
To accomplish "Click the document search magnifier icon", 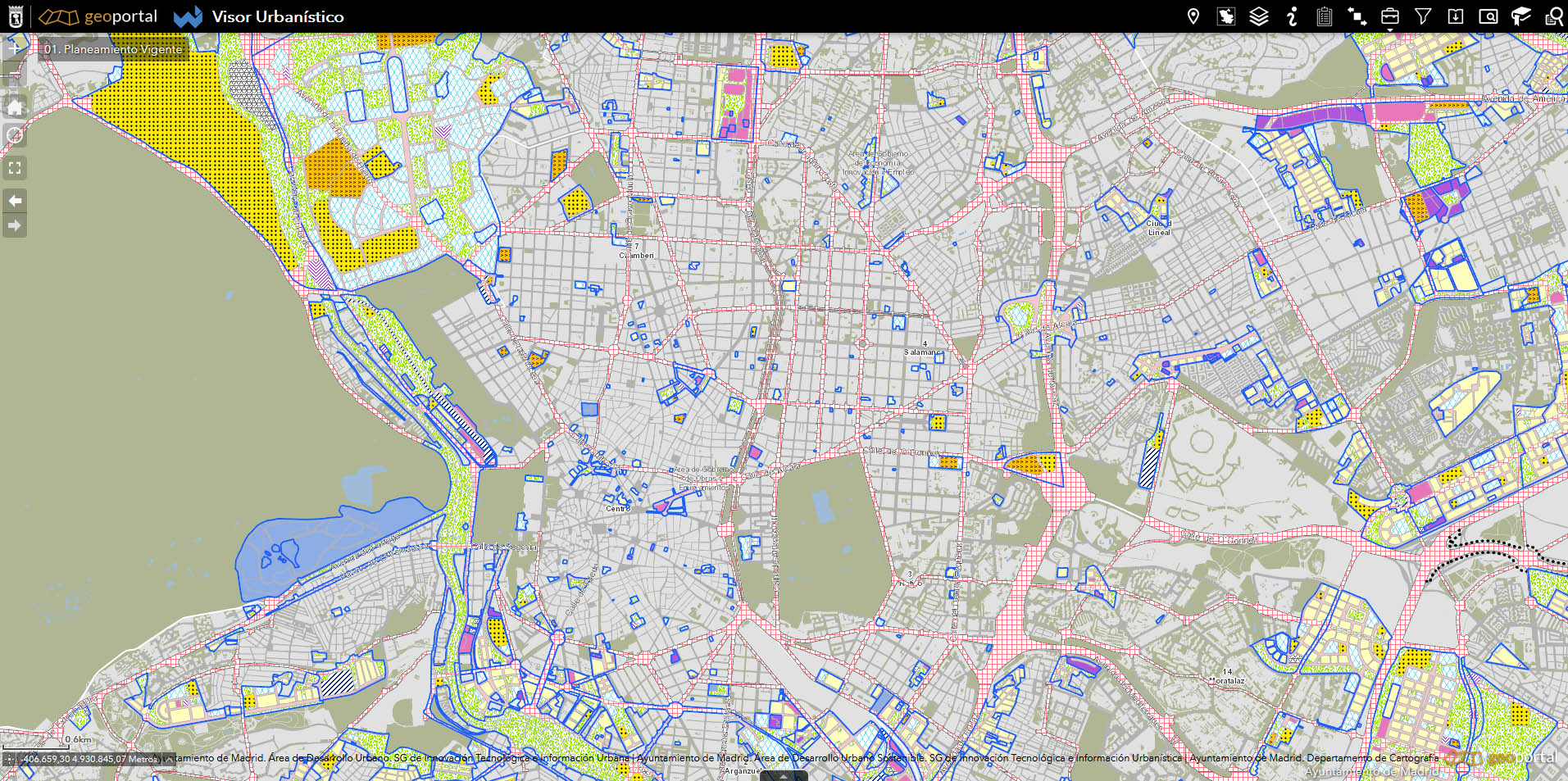I will click(1553, 16).
